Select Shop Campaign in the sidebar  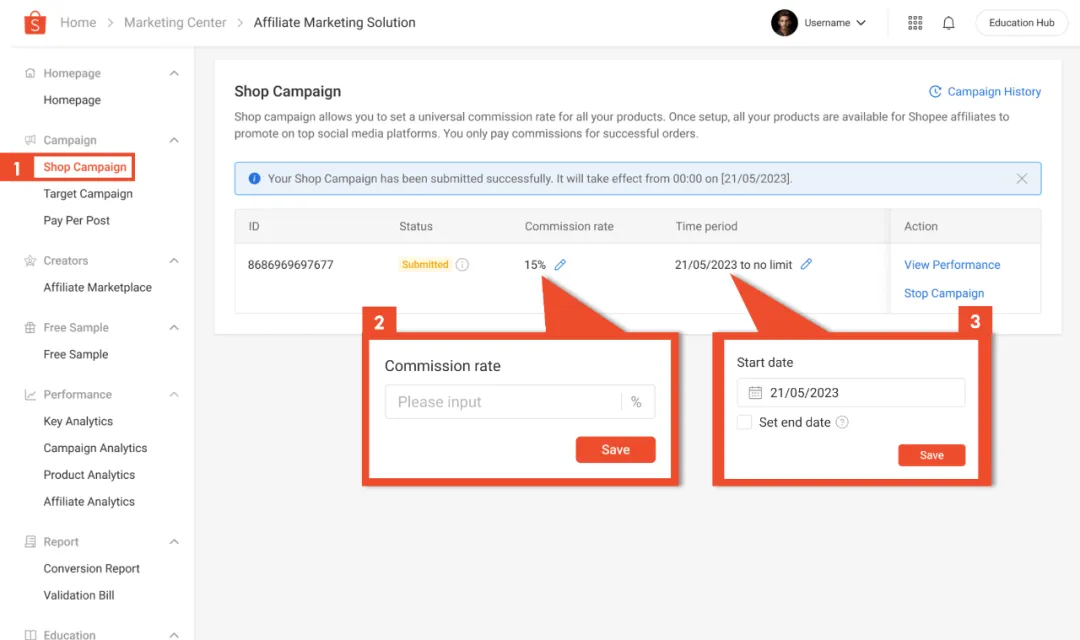click(x=85, y=167)
